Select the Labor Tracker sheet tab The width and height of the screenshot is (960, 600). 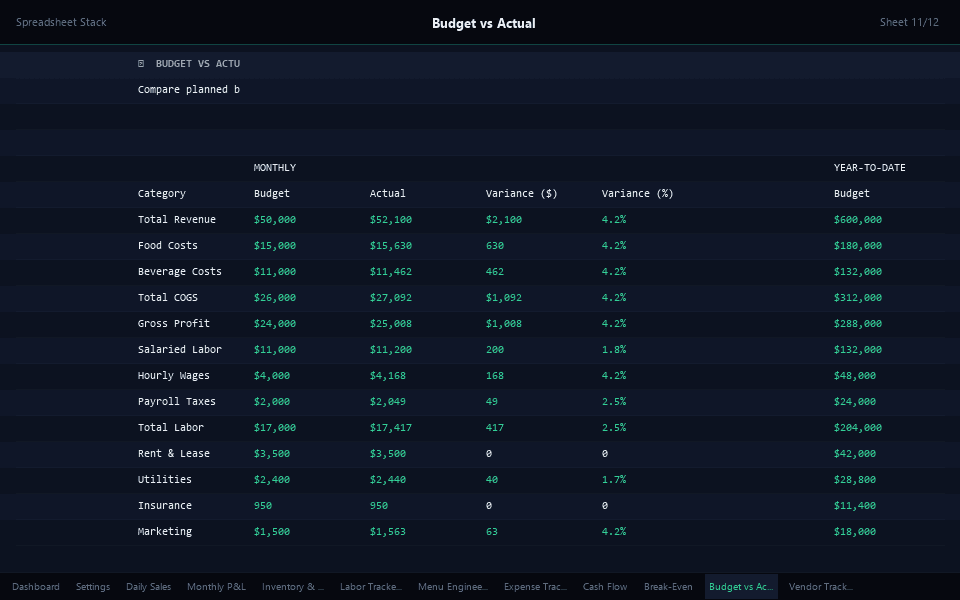[x=371, y=587]
